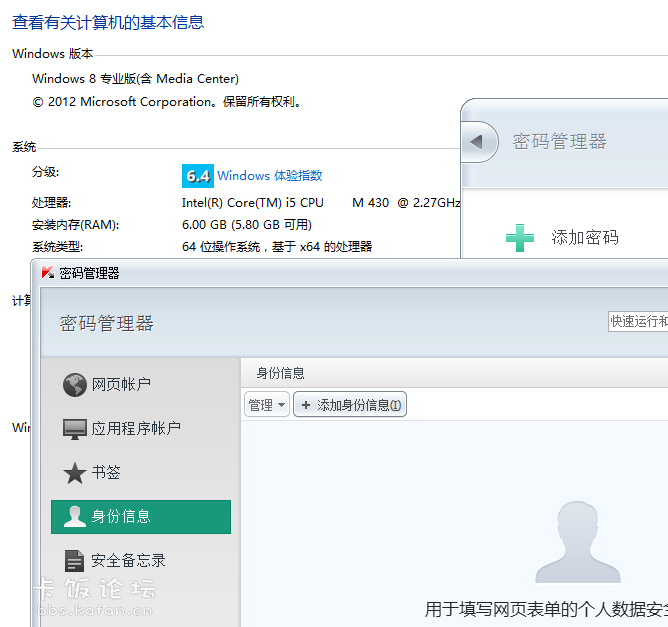668x627 pixels.
Task: Click the 安装内存(RAM) label
Action: tap(75, 225)
